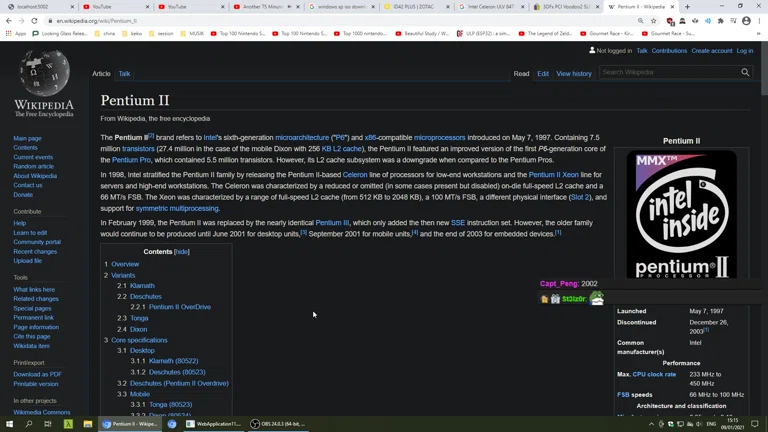
Task: Open the MUSIK bookmarks folder
Action: coord(192,34)
